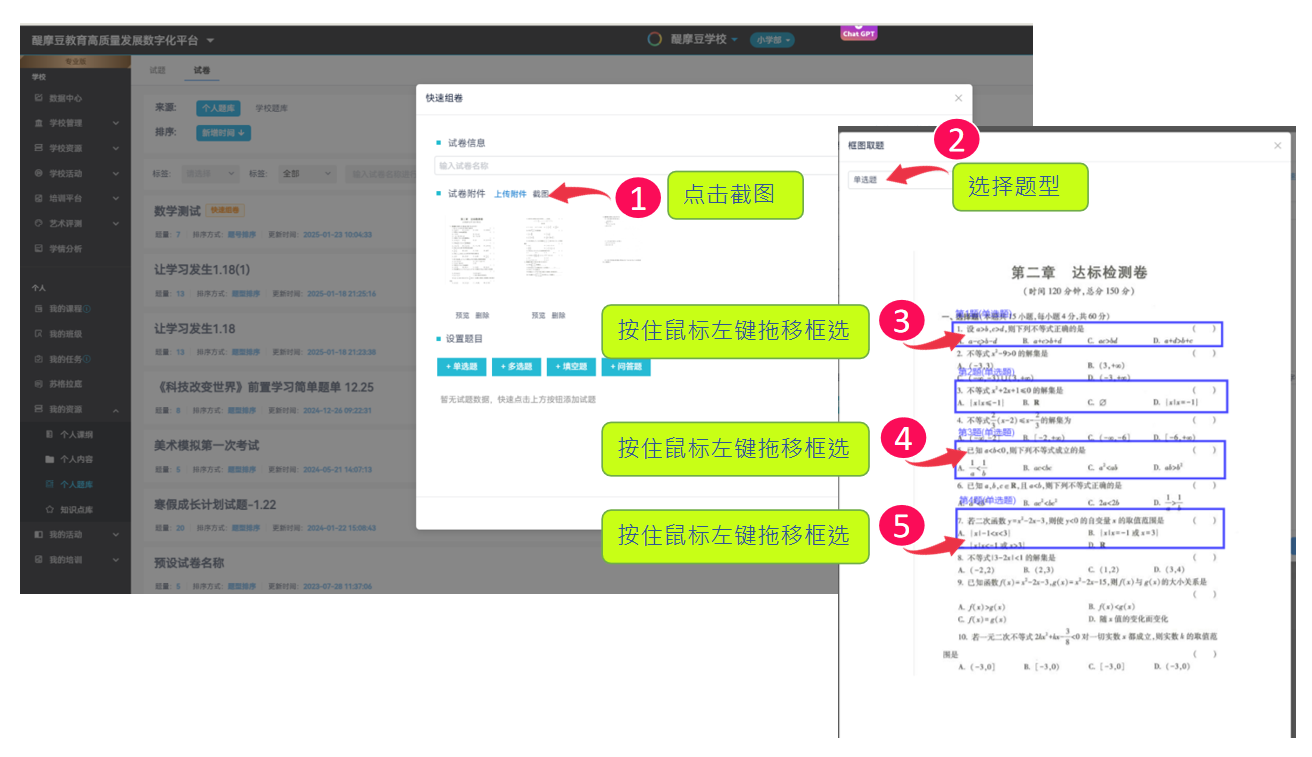Click the 知识点库 star icon
The height and width of the screenshot is (757, 1312).
click(50, 510)
